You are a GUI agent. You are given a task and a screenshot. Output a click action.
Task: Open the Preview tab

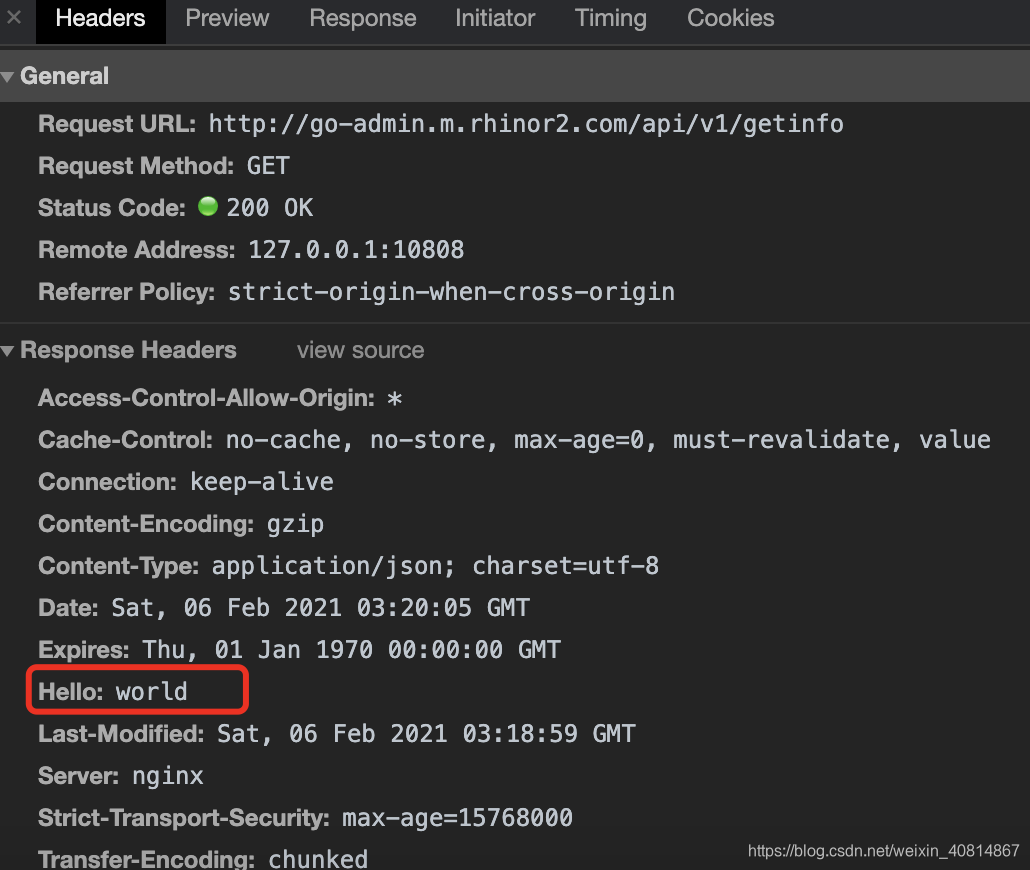tap(227, 18)
